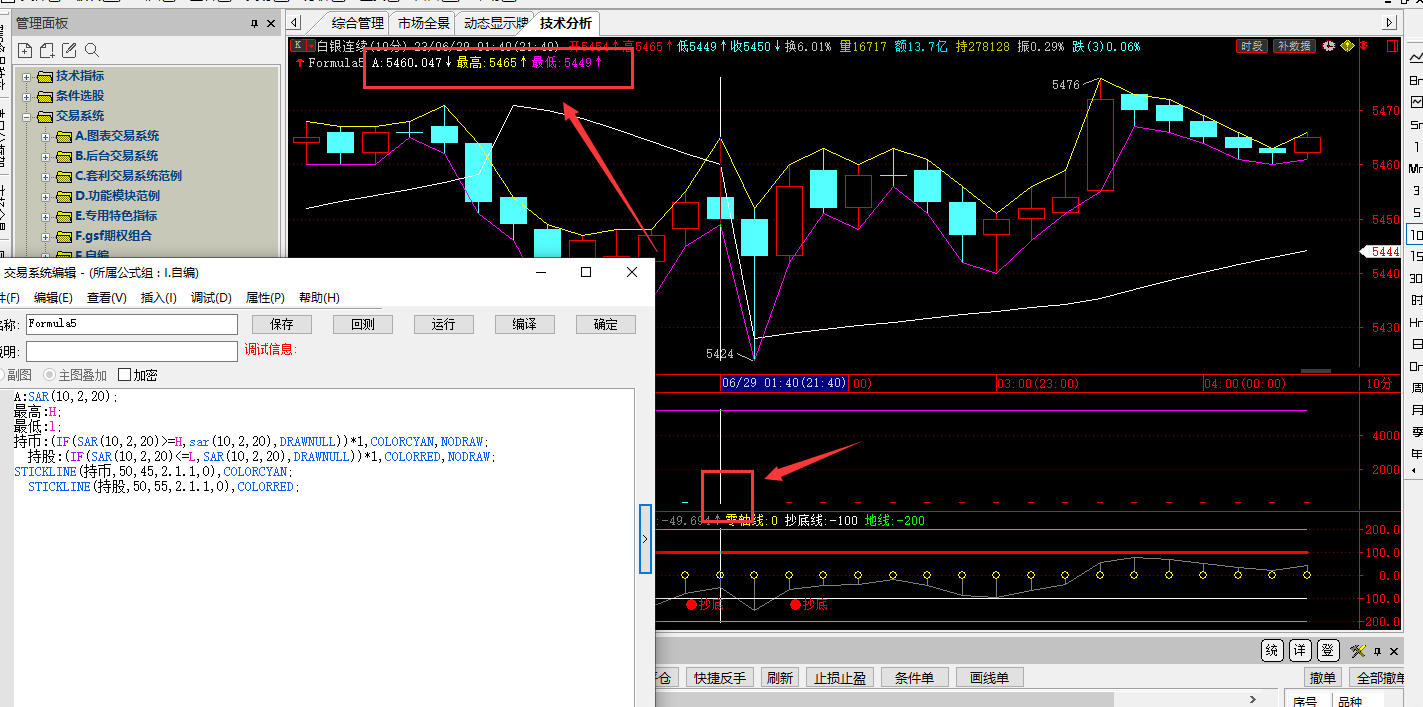Viewport: 1423px width, 707px height.
Task: Click the 条件单 button
Action: point(914,678)
